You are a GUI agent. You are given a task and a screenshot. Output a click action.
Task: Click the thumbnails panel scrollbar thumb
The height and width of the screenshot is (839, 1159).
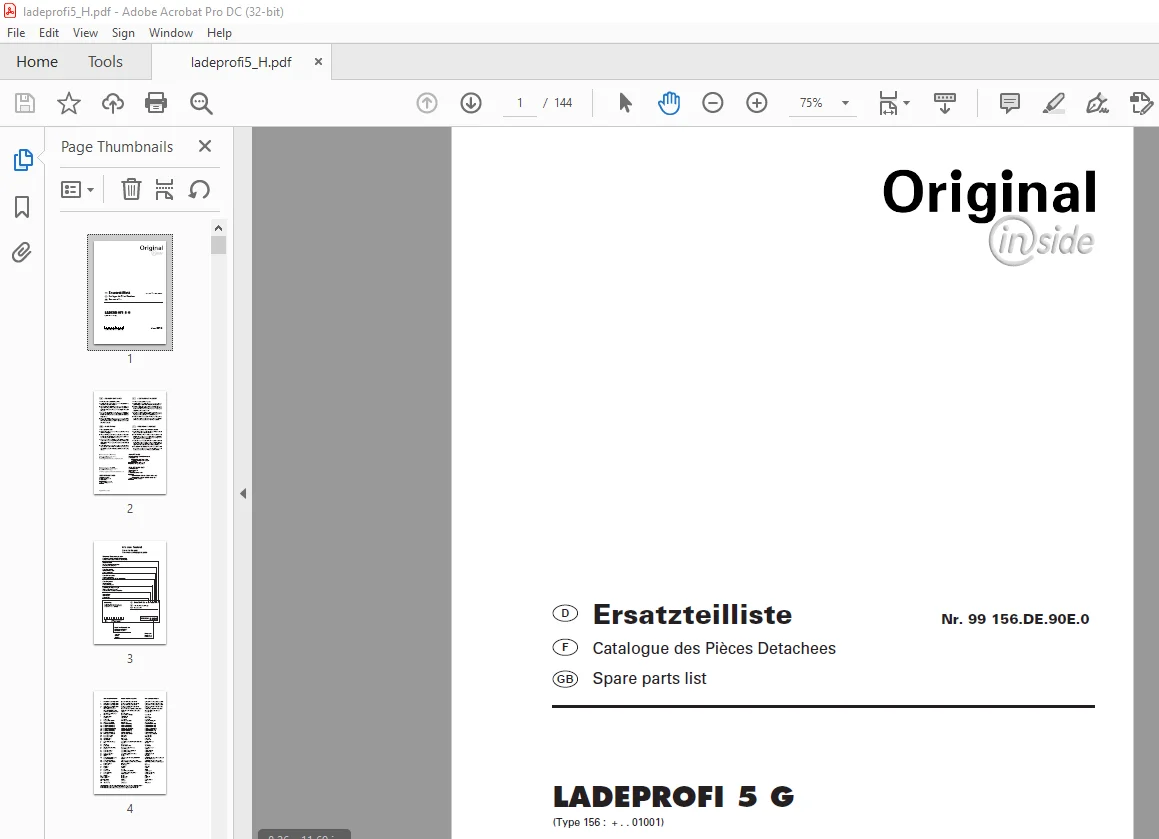tap(218, 245)
